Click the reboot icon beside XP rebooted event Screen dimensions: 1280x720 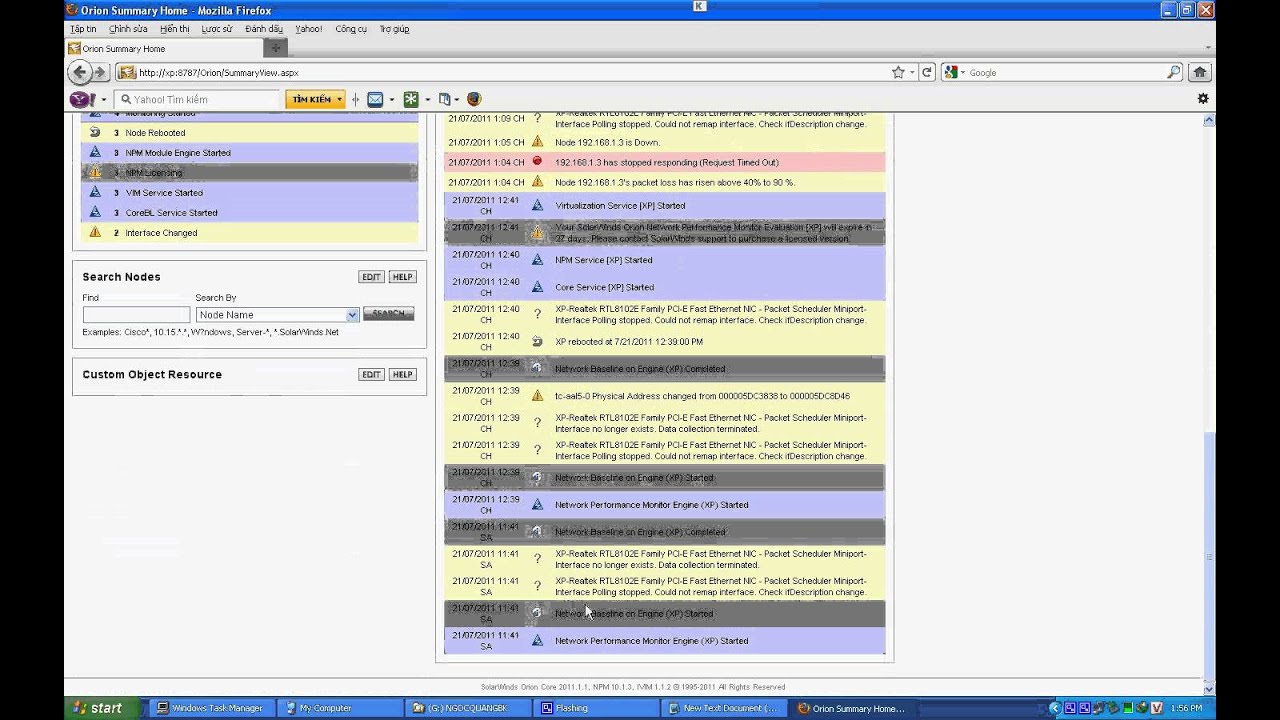[x=537, y=341]
